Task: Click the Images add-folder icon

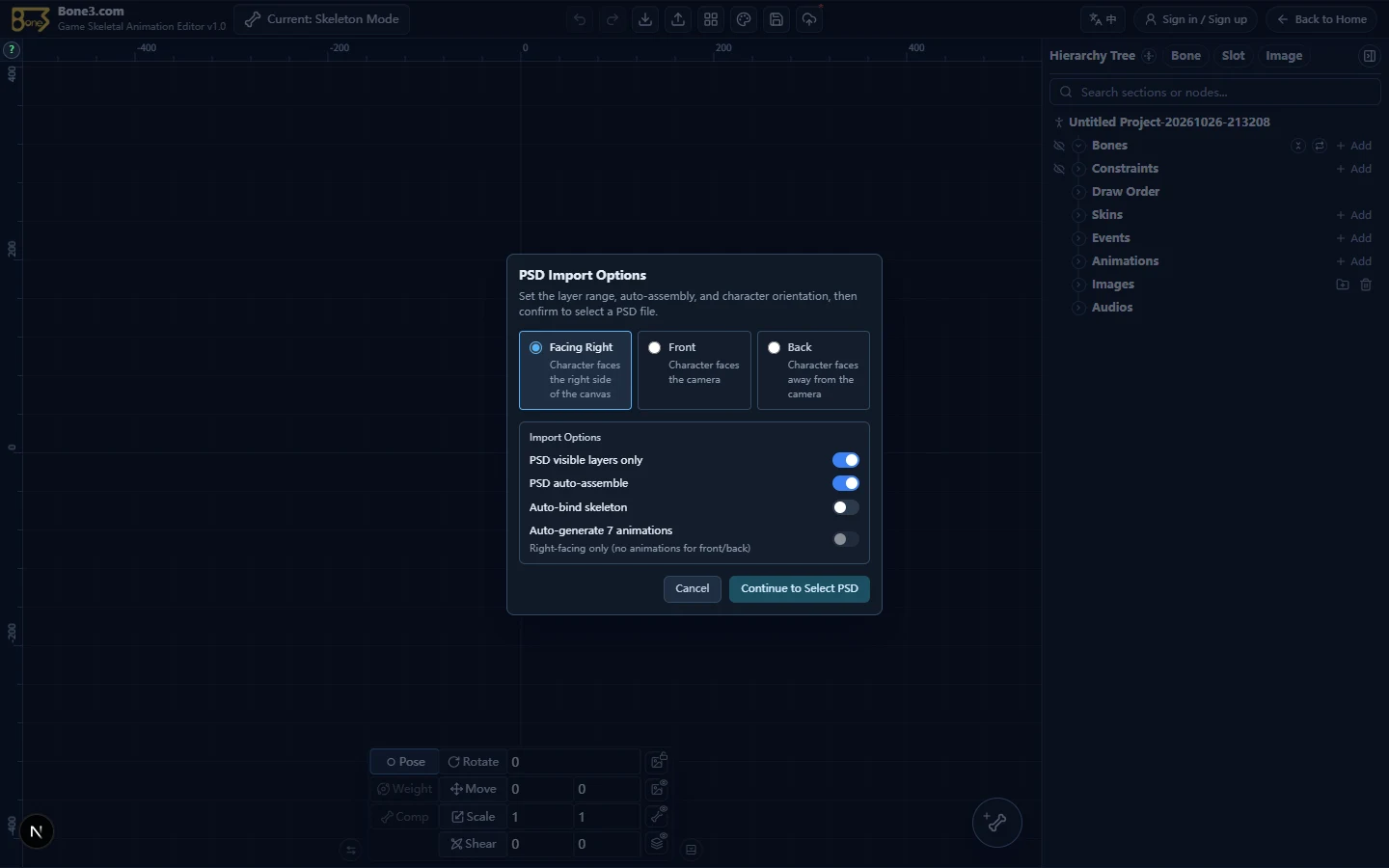Action: [x=1343, y=285]
